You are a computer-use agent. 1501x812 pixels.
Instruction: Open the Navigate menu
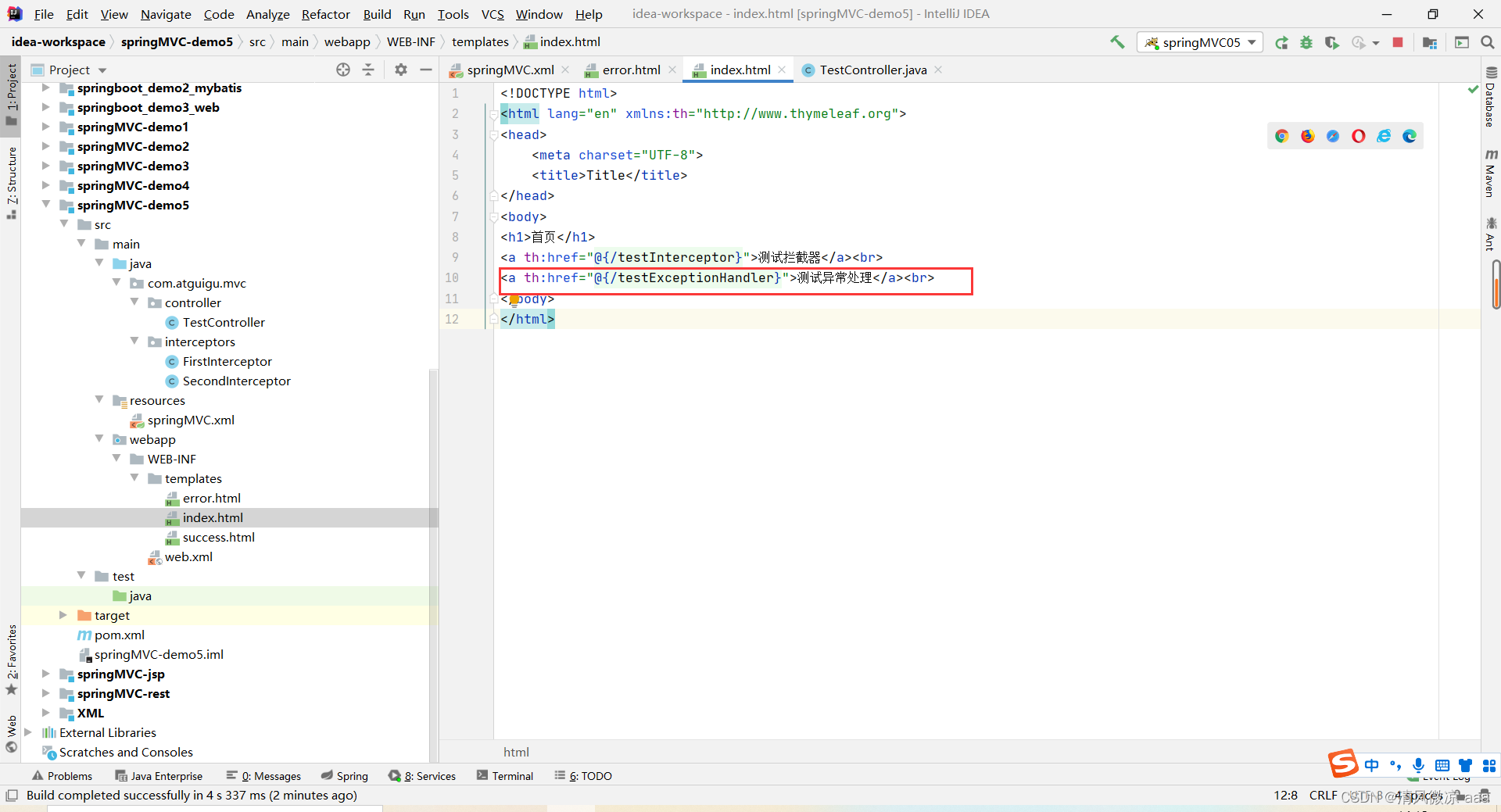click(166, 14)
